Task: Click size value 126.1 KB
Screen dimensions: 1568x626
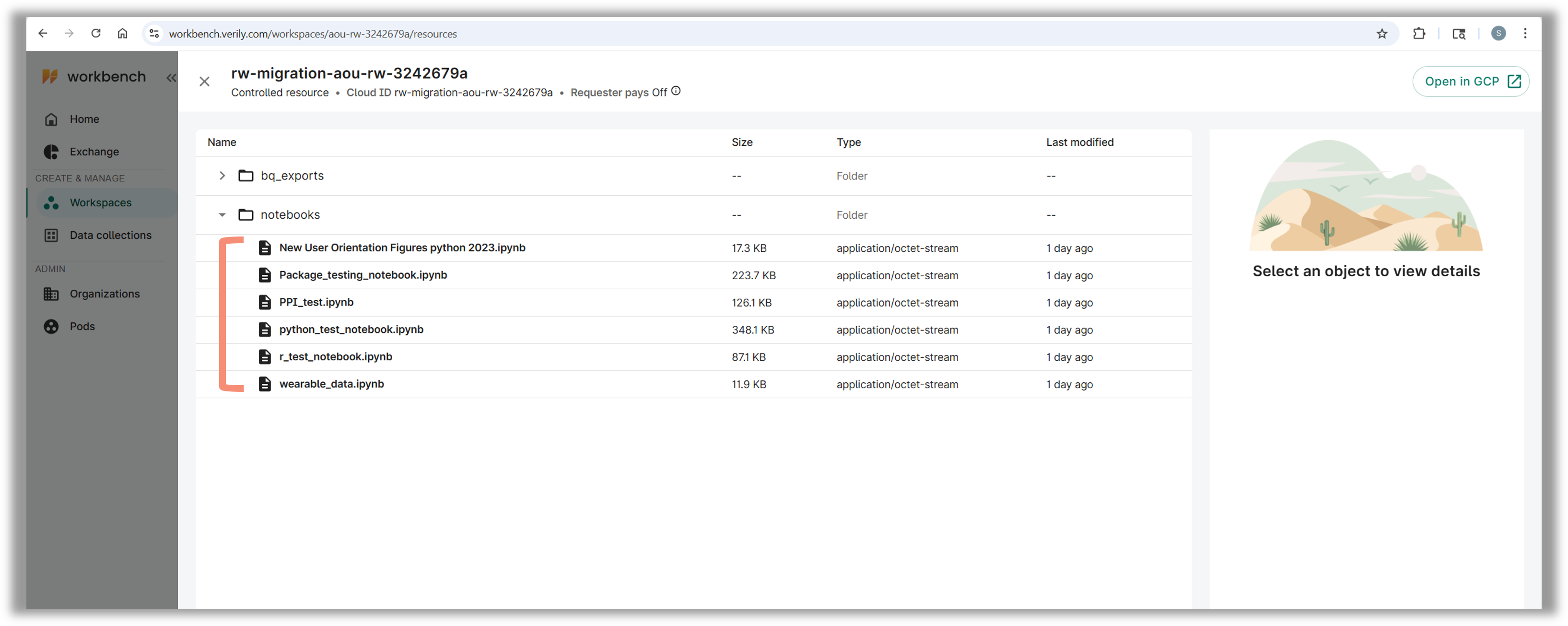Action: point(751,303)
